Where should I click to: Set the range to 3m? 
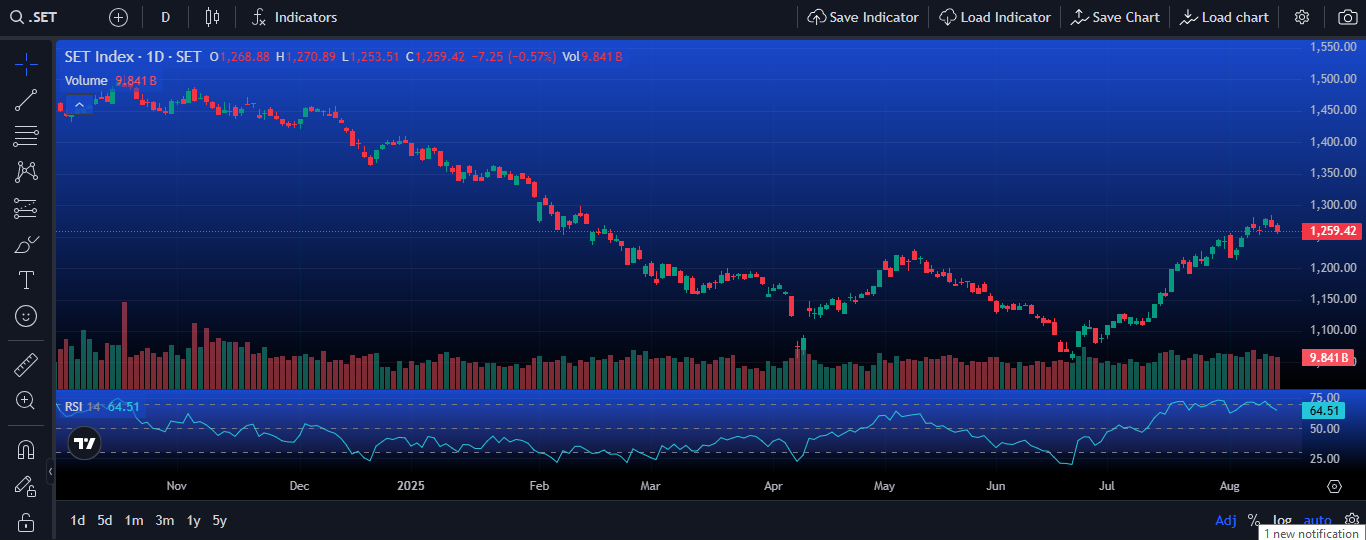[165, 520]
